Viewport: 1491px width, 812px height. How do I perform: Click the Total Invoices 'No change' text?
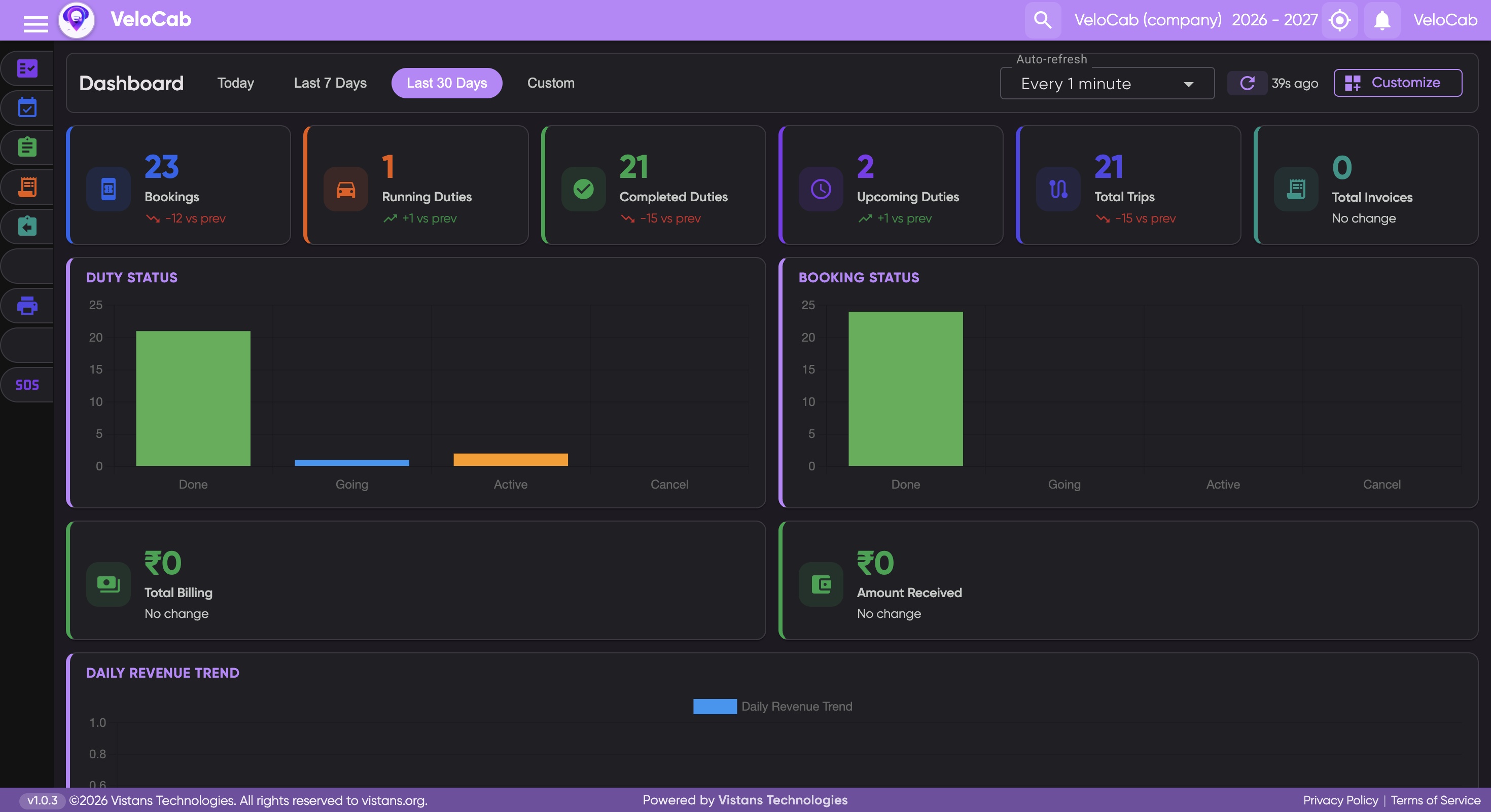[x=1364, y=218]
